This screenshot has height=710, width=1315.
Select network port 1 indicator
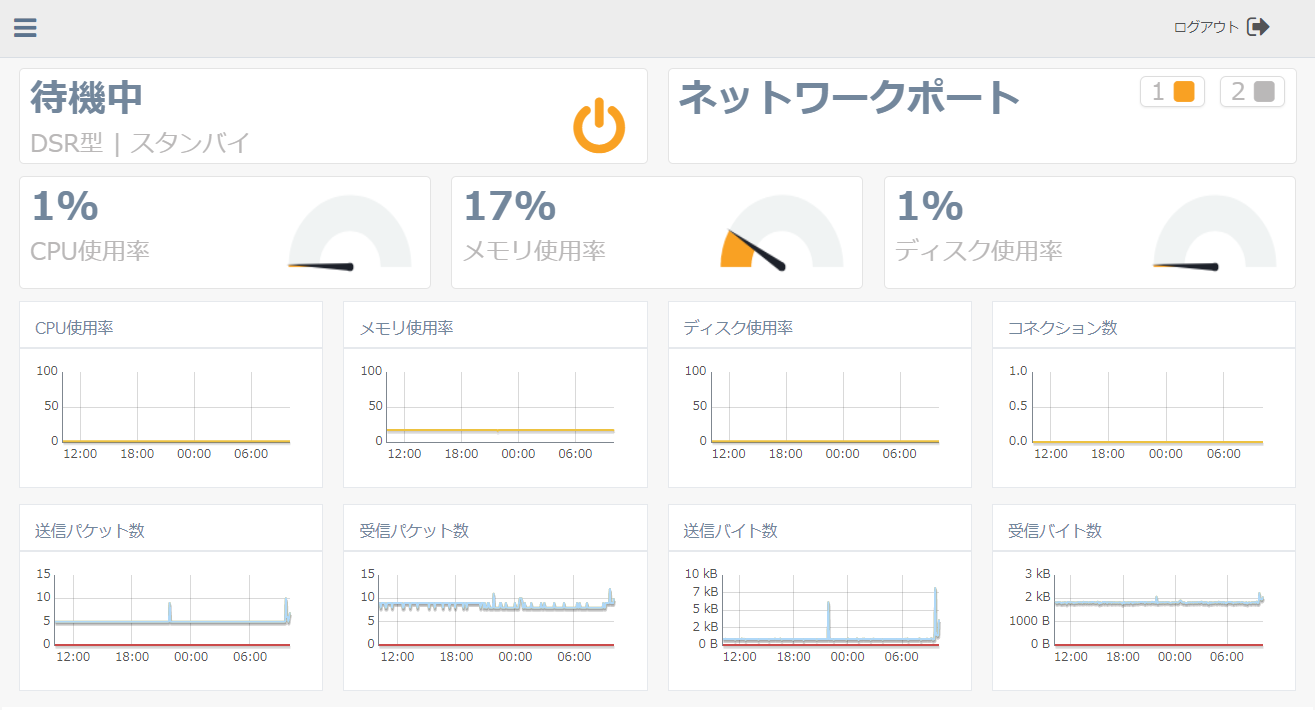pos(1173,92)
